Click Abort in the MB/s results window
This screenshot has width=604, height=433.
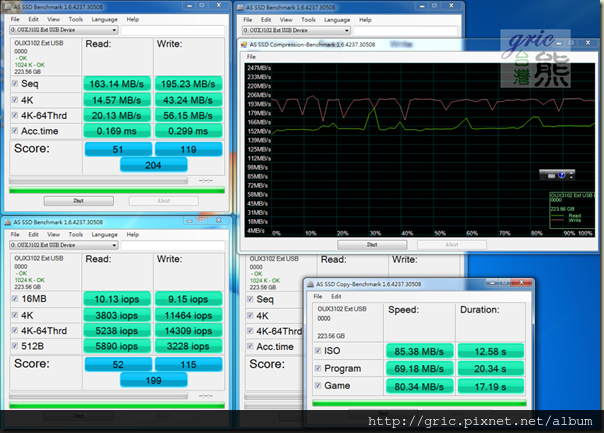164,201
